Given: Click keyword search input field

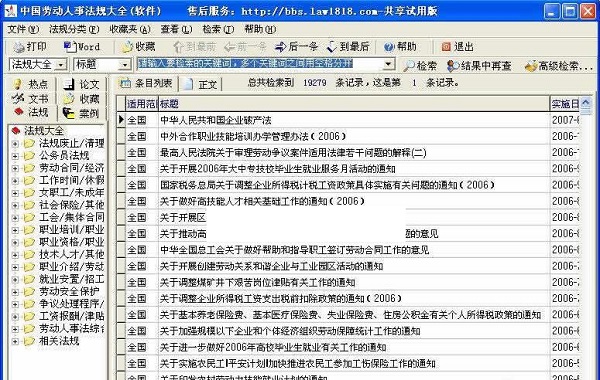Looking at the screenshot, I should [260, 64].
